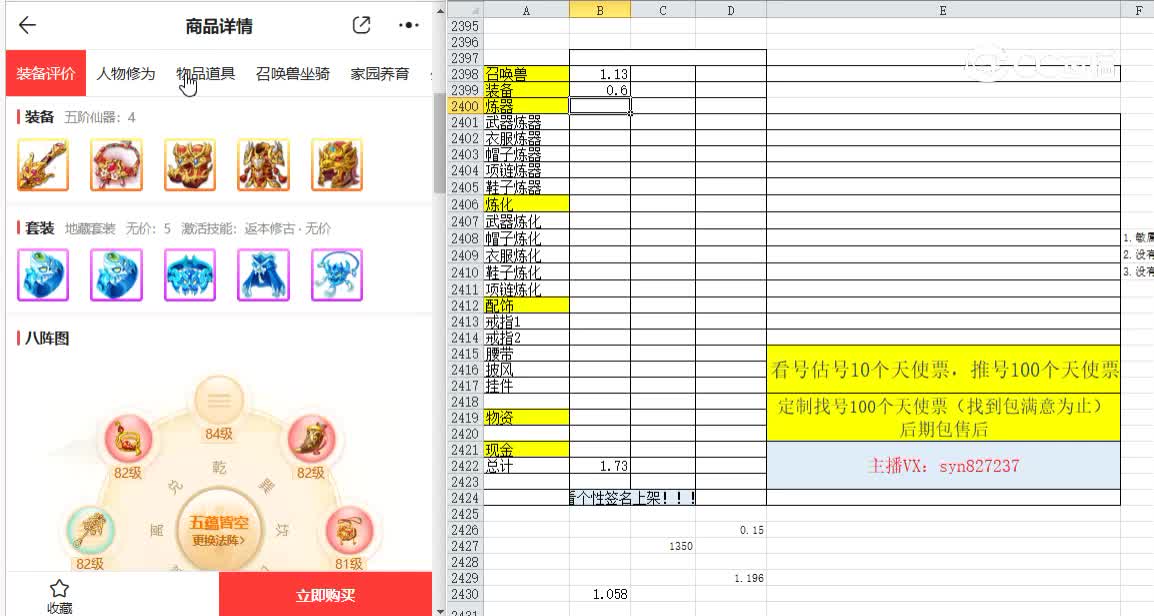Click the 立即购买 button
Viewport: 1154px width, 616px height.
[325, 594]
